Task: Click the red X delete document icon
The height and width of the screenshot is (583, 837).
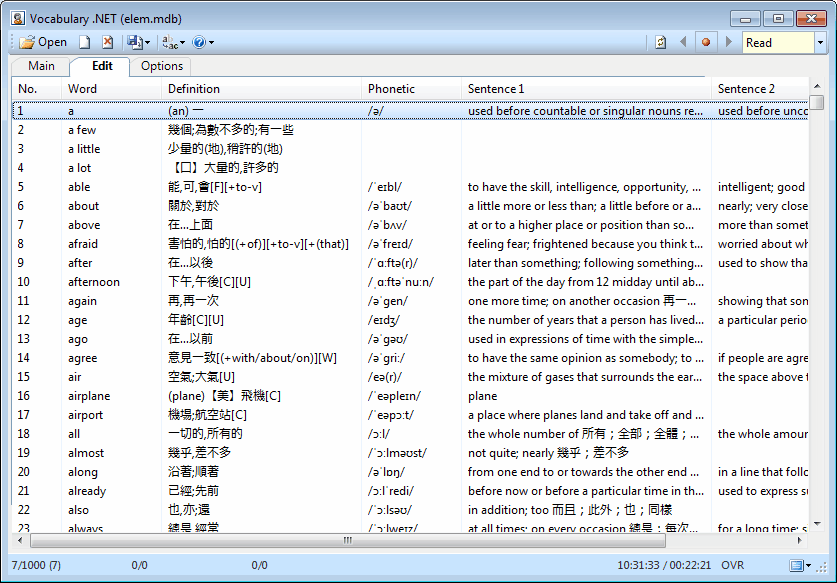Action: 108,42
